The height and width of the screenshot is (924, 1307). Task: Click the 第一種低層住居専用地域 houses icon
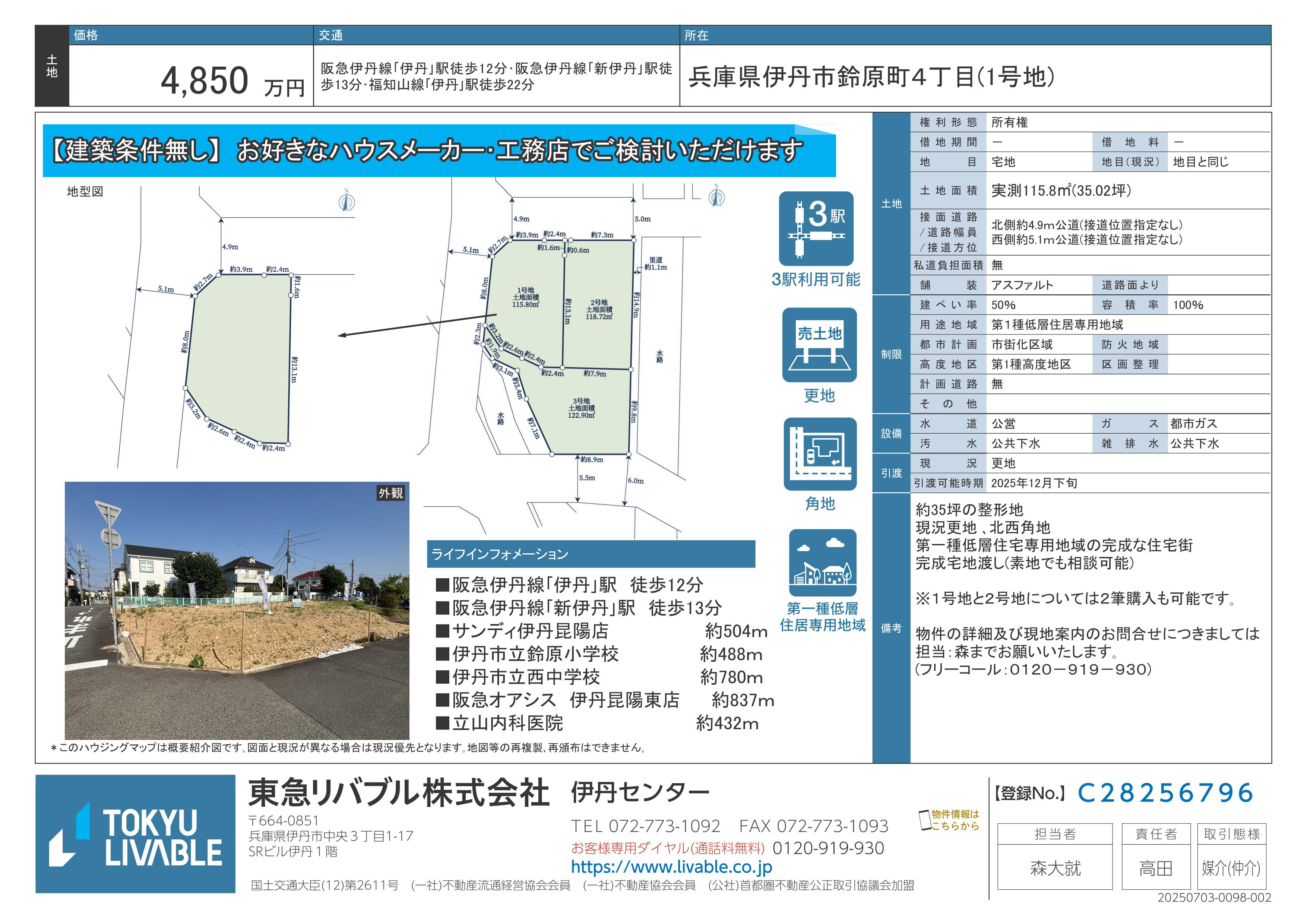pyautogui.click(x=823, y=563)
